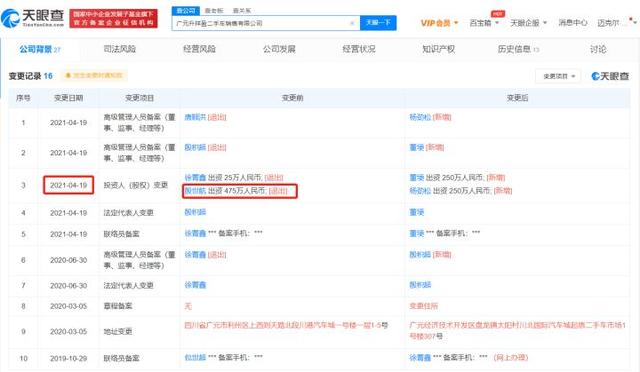This screenshot has width=640, height=372.
Task: Expand the 百宝箱 dropdown
Action: point(484,23)
